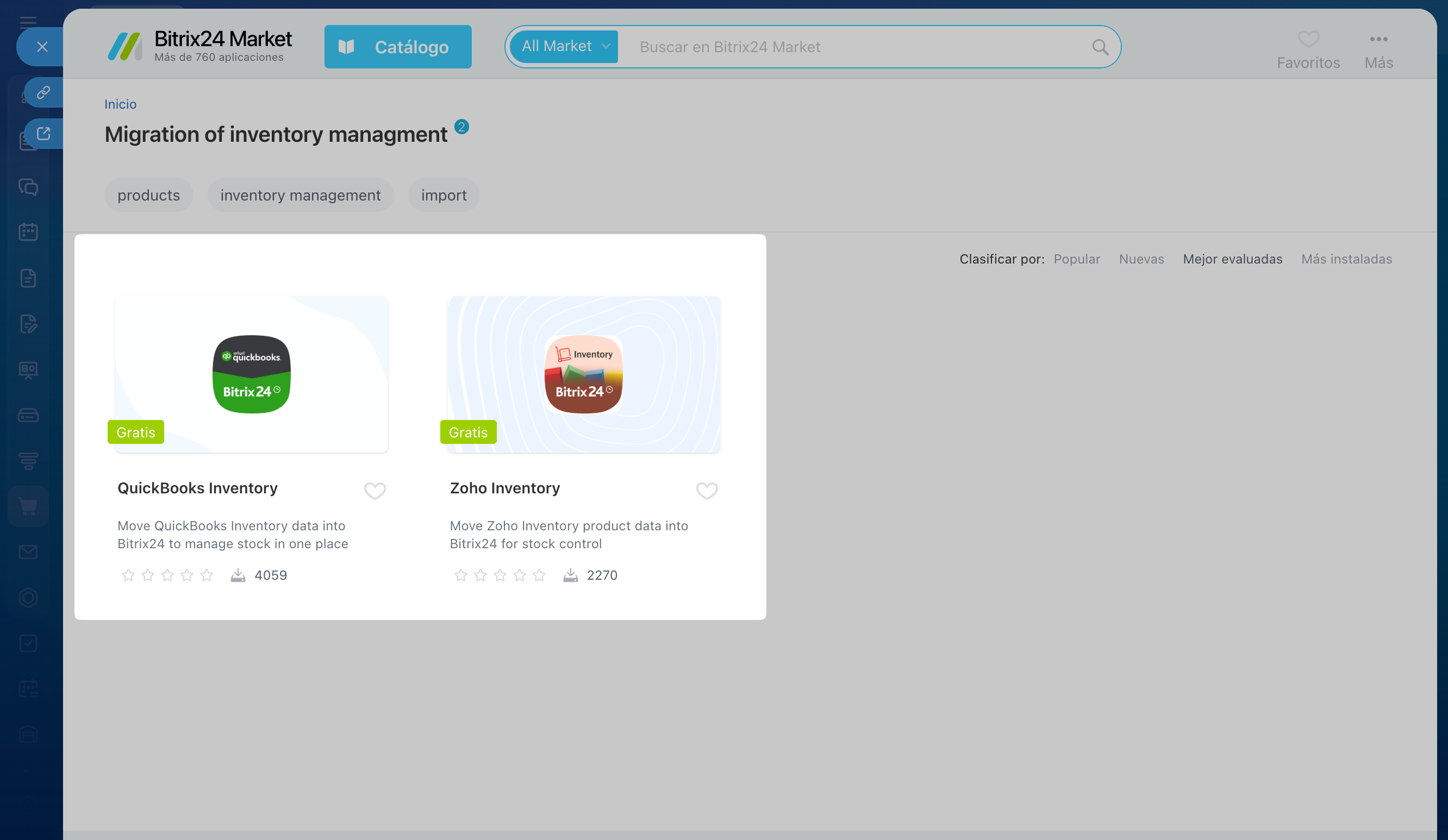Open the funnel icon in sidebar
This screenshot has height=840, width=1448.
coord(28,460)
